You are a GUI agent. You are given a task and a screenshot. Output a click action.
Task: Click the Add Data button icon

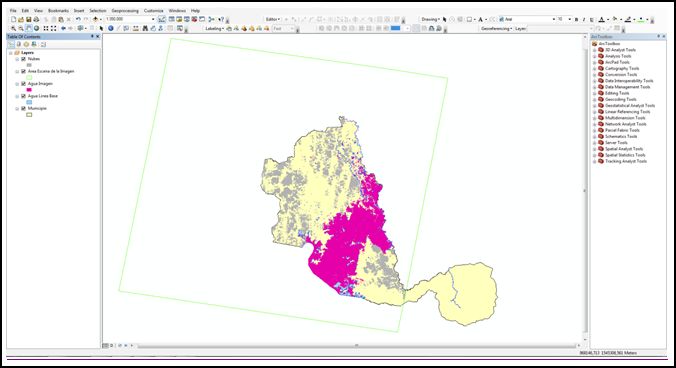click(95, 19)
